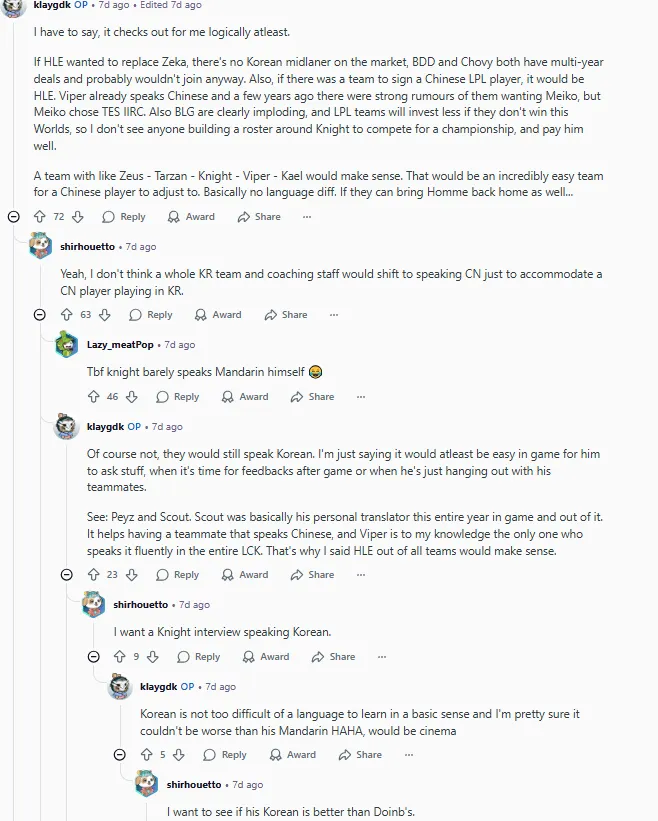Screen dimensions: 658x821
Task: Collapse the 9-point comment thread
Action: pyautogui.click(x=94, y=657)
